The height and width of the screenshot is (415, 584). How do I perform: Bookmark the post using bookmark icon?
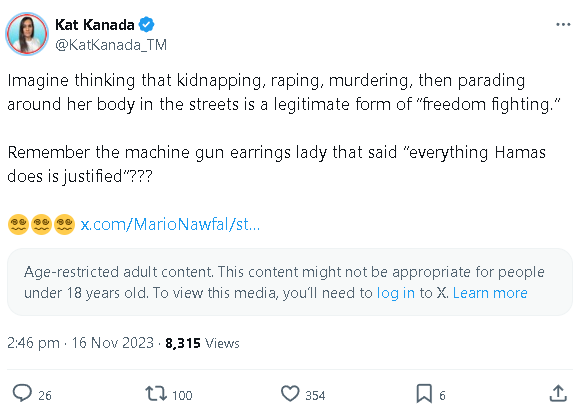point(424,394)
